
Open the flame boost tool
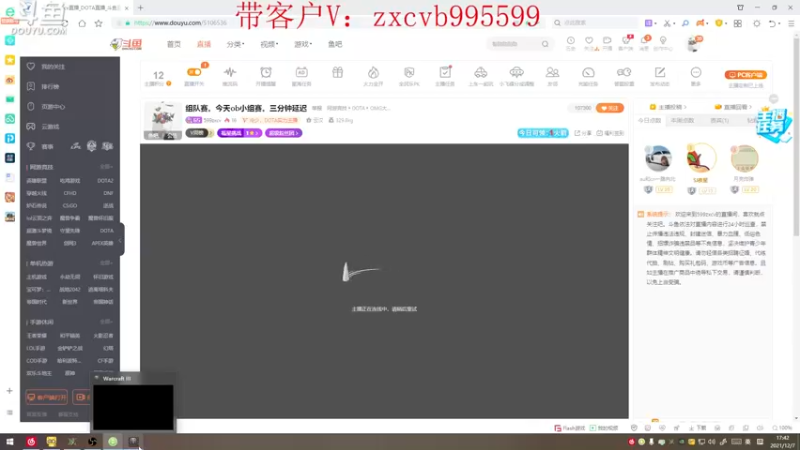[373, 72]
